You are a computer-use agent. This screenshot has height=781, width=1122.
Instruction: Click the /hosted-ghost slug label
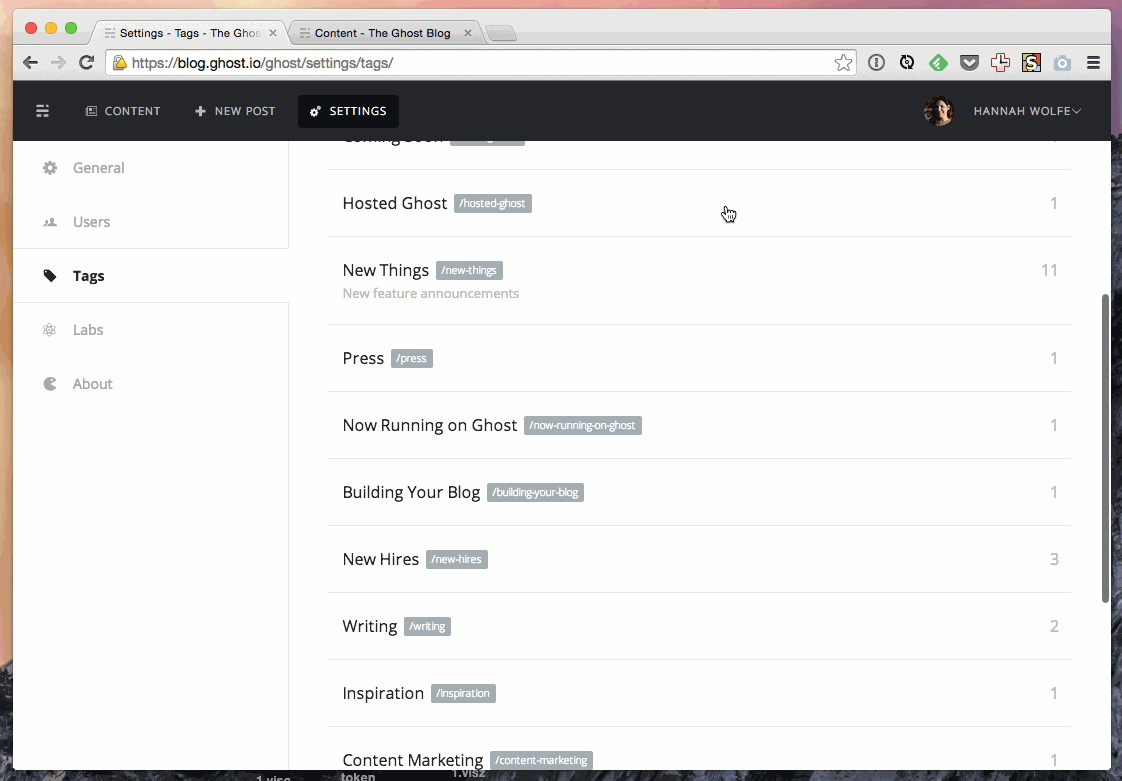(492, 203)
